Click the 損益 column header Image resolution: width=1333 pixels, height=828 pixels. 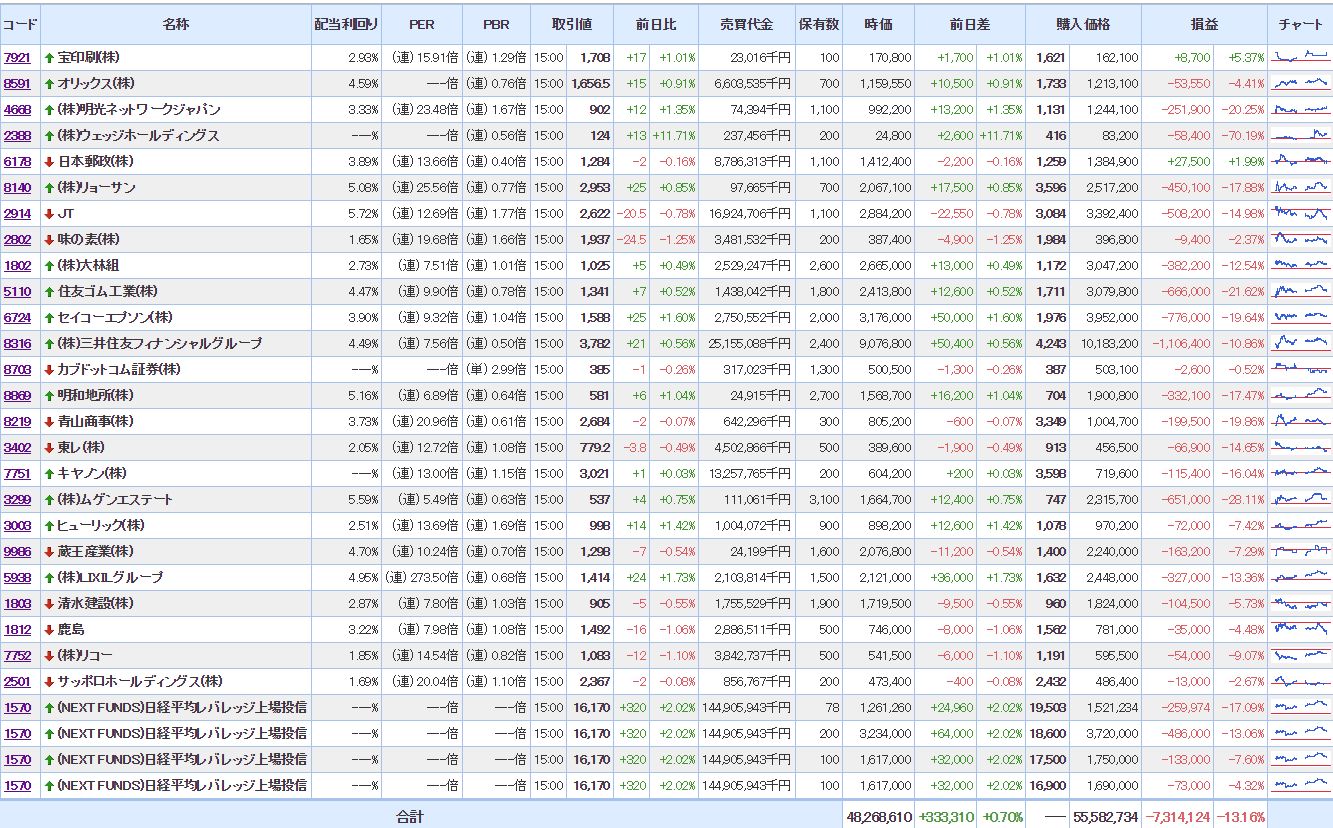pos(1204,24)
